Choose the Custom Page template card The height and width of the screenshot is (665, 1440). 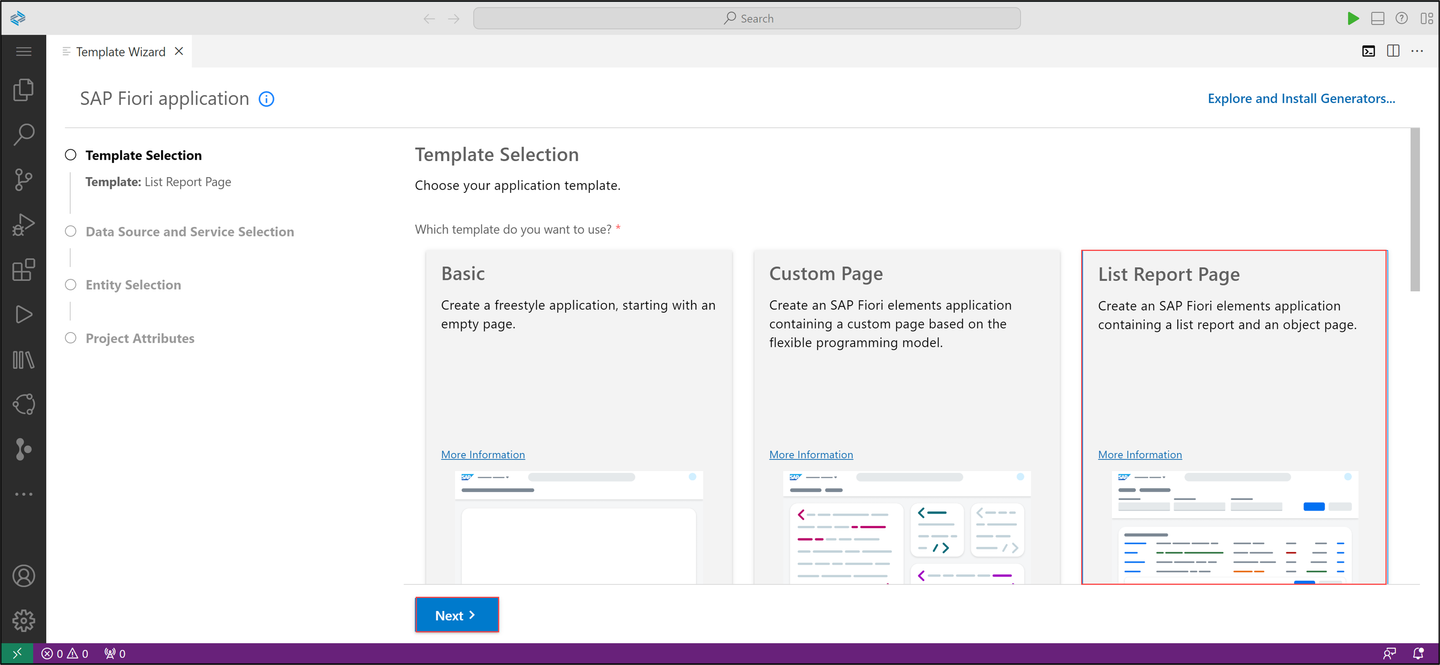(907, 417)
